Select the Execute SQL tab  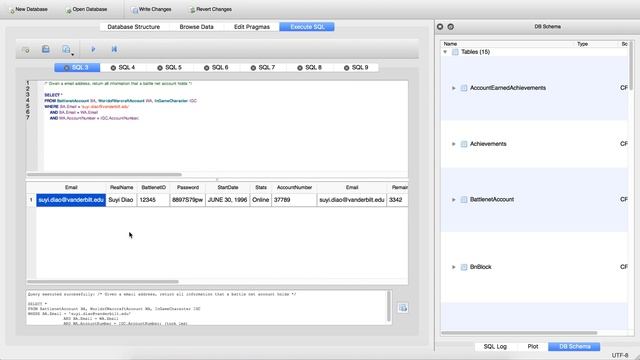pos(307,27)
